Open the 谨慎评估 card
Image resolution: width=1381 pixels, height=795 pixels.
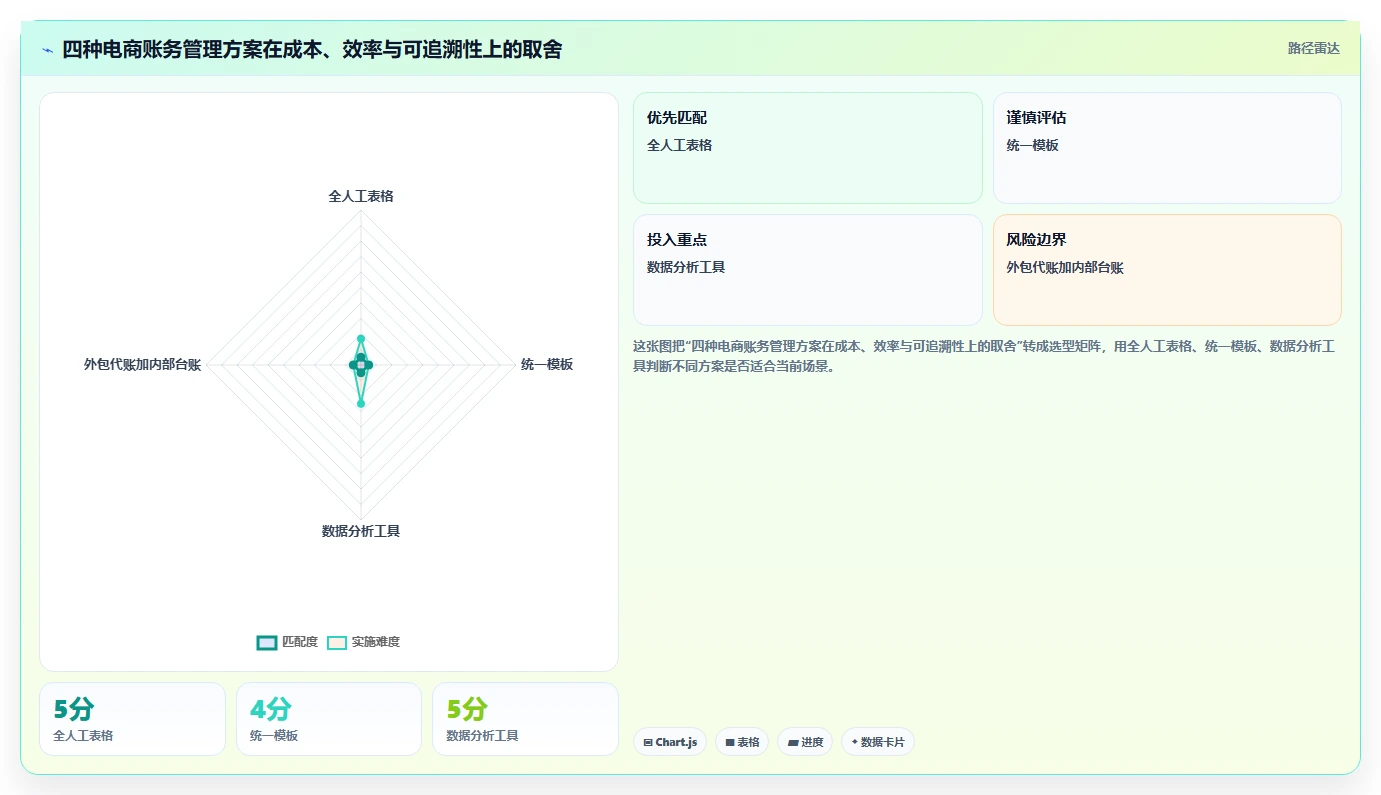pos(1167,148)
